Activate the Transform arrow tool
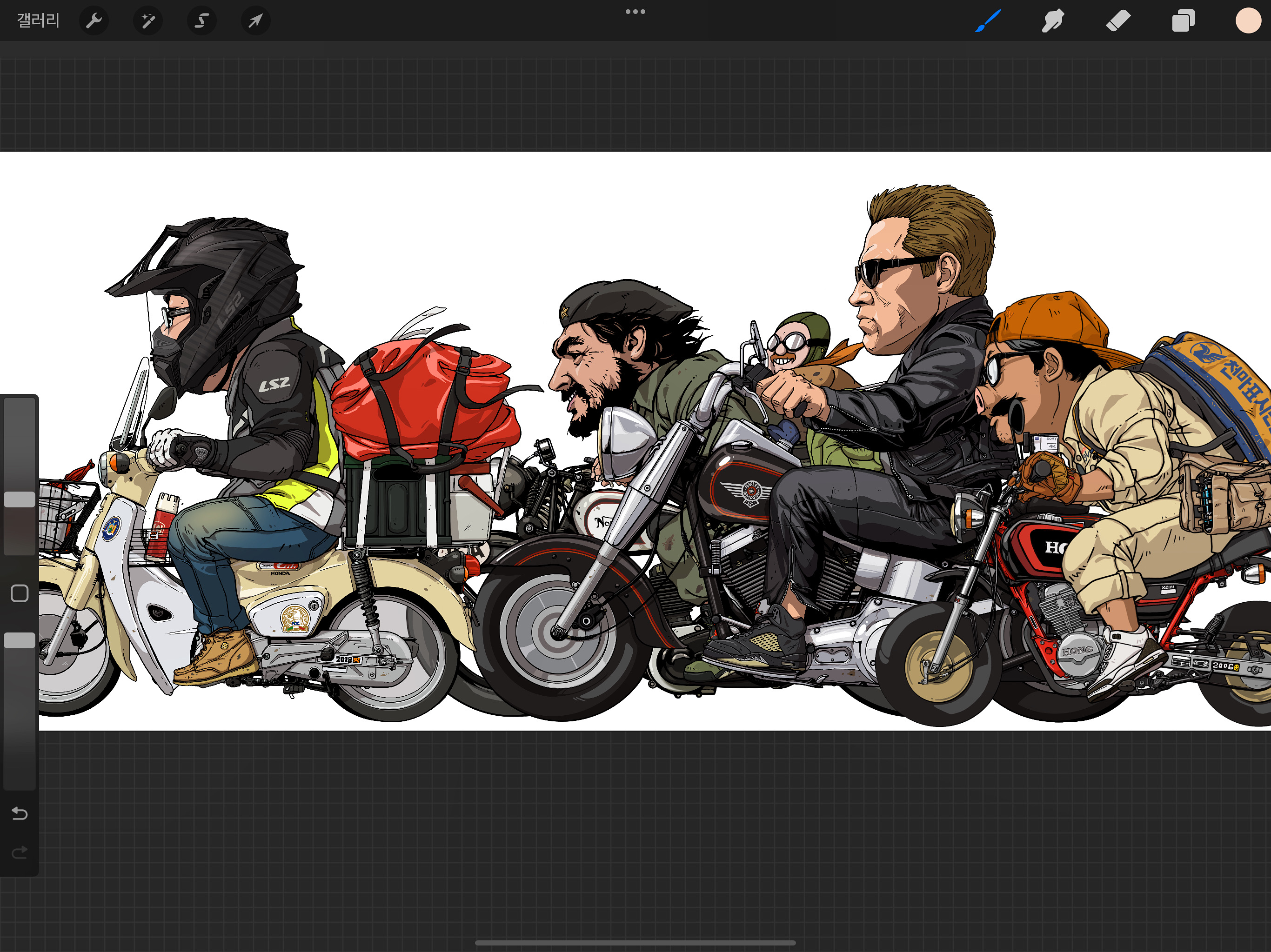1271x952 pixels. click(x=255, y=21)
